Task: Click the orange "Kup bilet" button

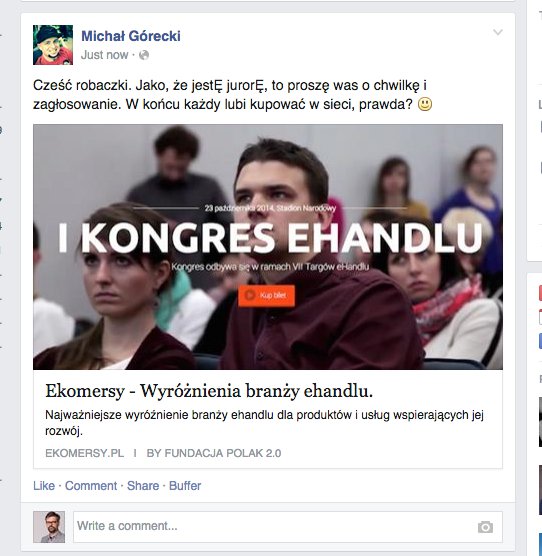Action: click(x=266, y=295)
